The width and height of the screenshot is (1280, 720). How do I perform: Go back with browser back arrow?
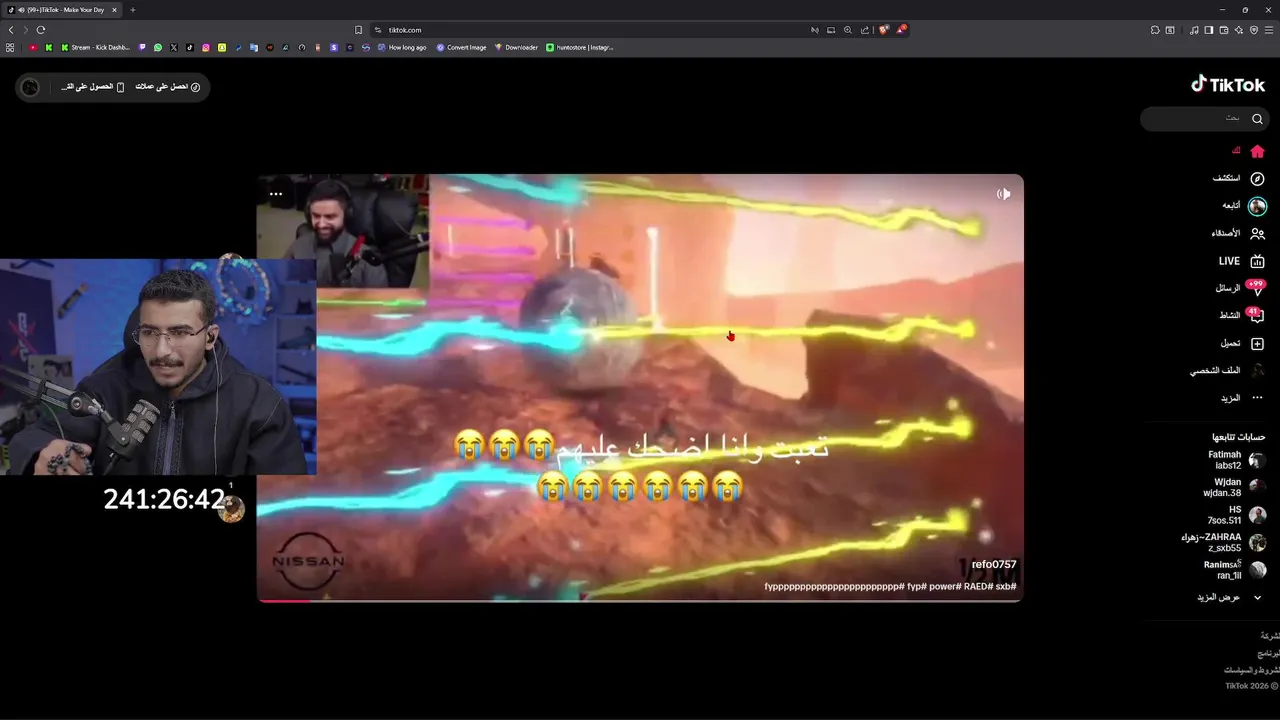[x=11, y=30]
